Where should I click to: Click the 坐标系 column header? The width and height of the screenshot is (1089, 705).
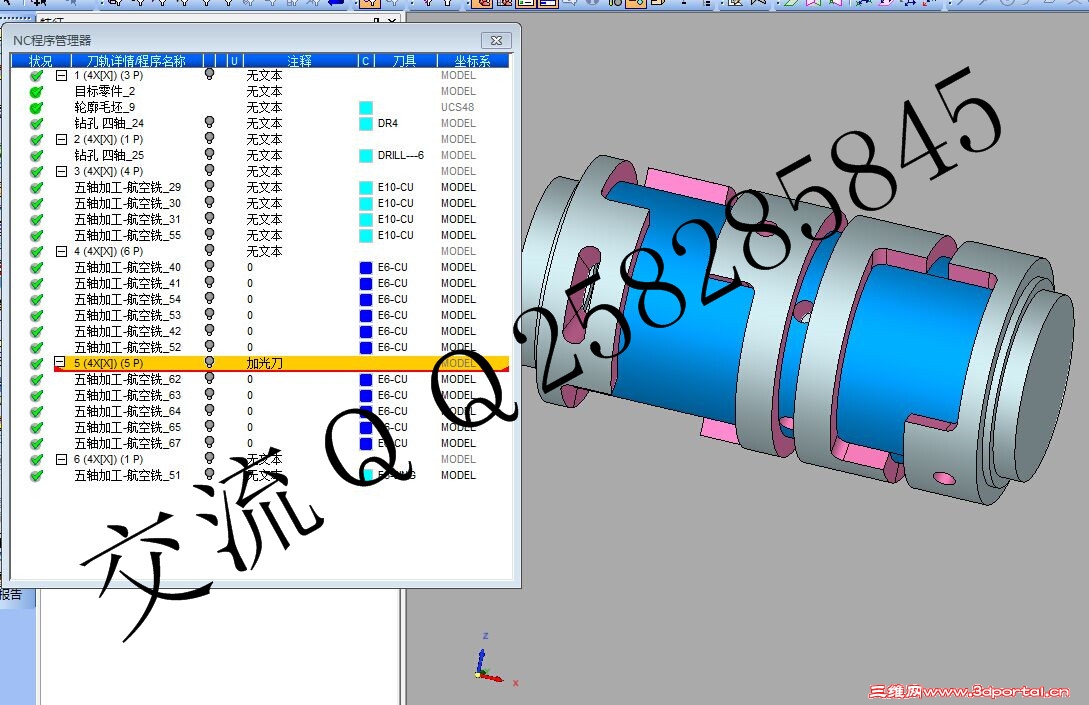point(472,61)
